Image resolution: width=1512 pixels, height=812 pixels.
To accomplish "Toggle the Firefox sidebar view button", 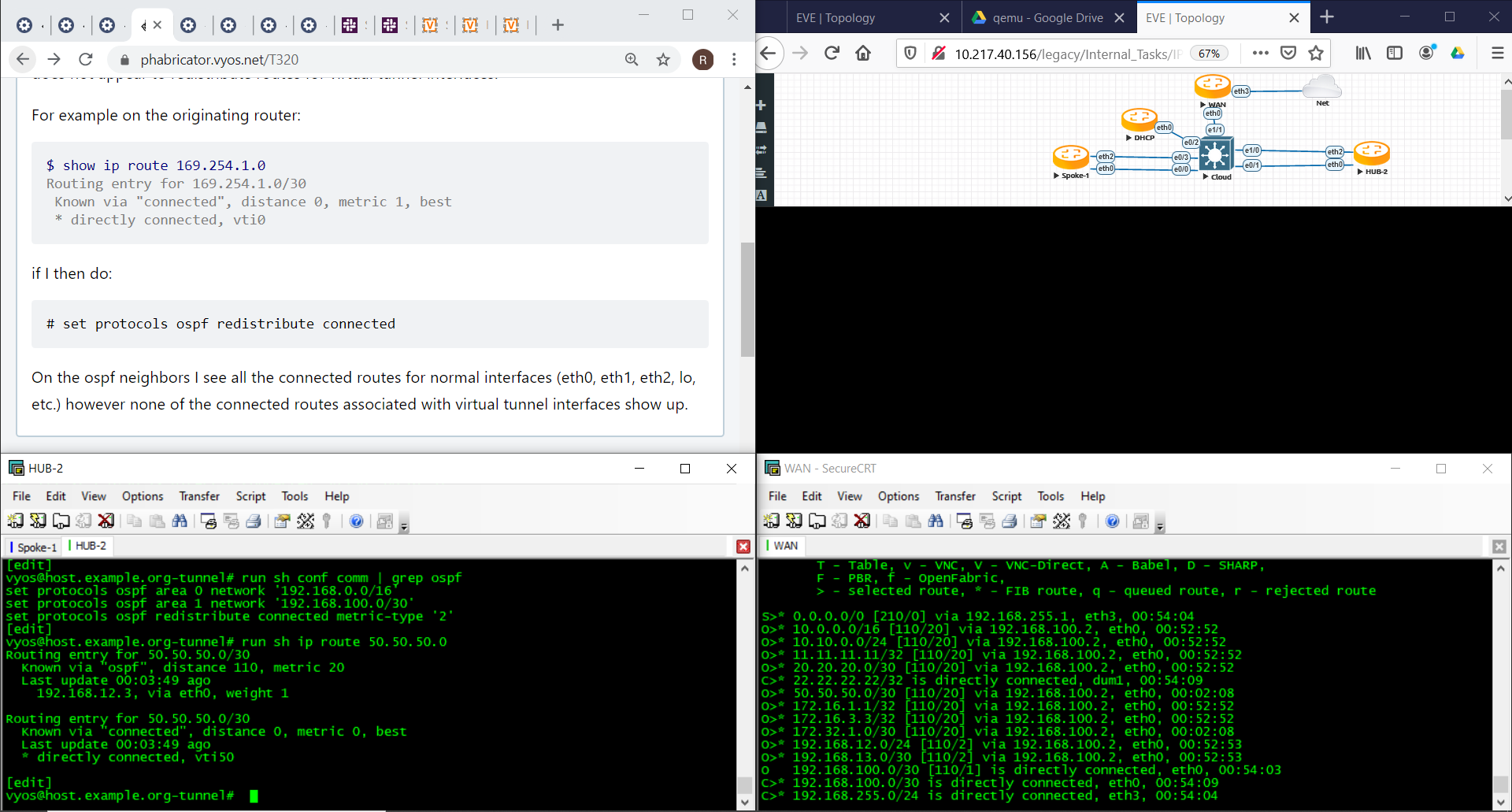I will point(1394,53).
